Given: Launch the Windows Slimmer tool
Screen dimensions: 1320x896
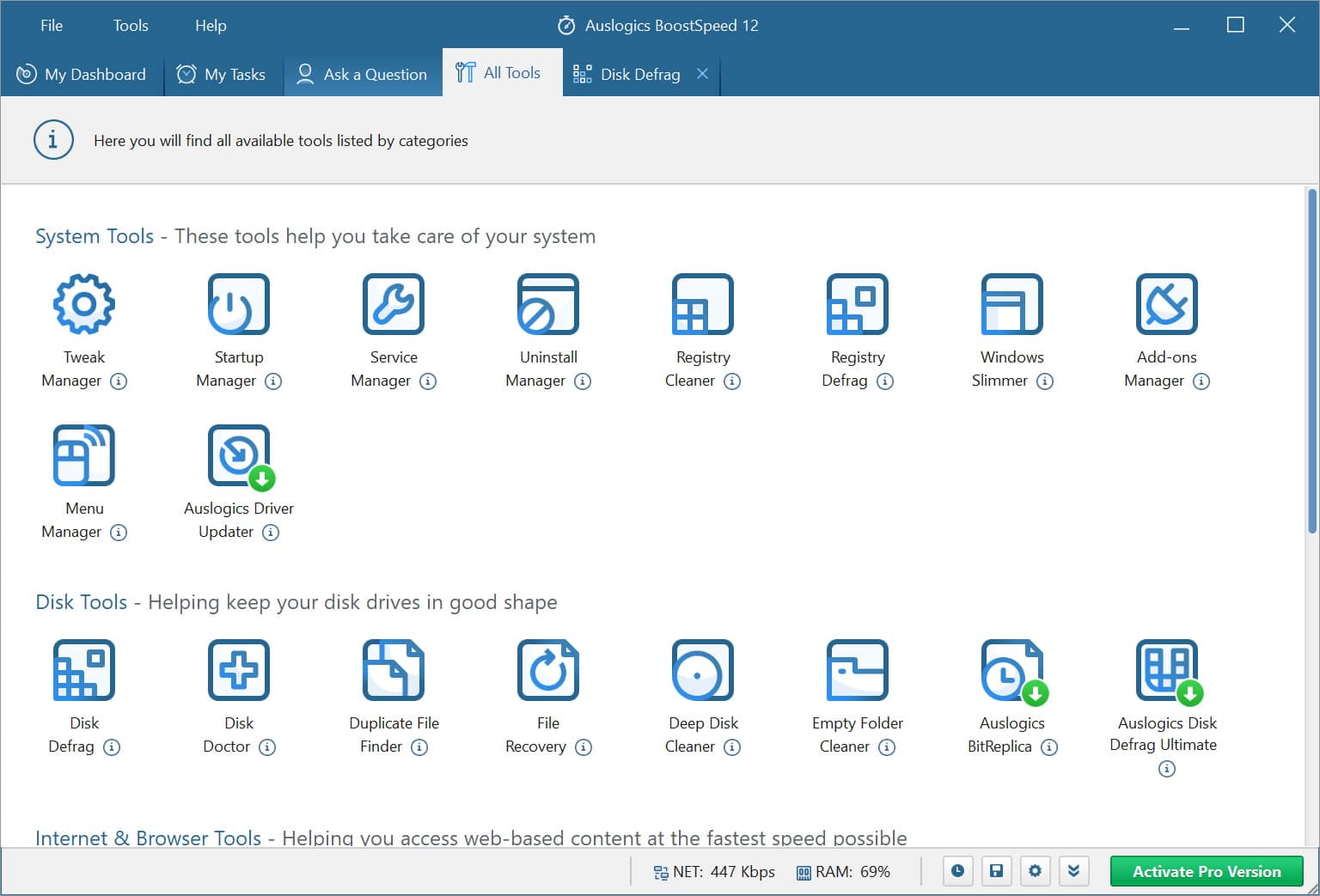Looking at the screenshot, I should point(1011,305).
